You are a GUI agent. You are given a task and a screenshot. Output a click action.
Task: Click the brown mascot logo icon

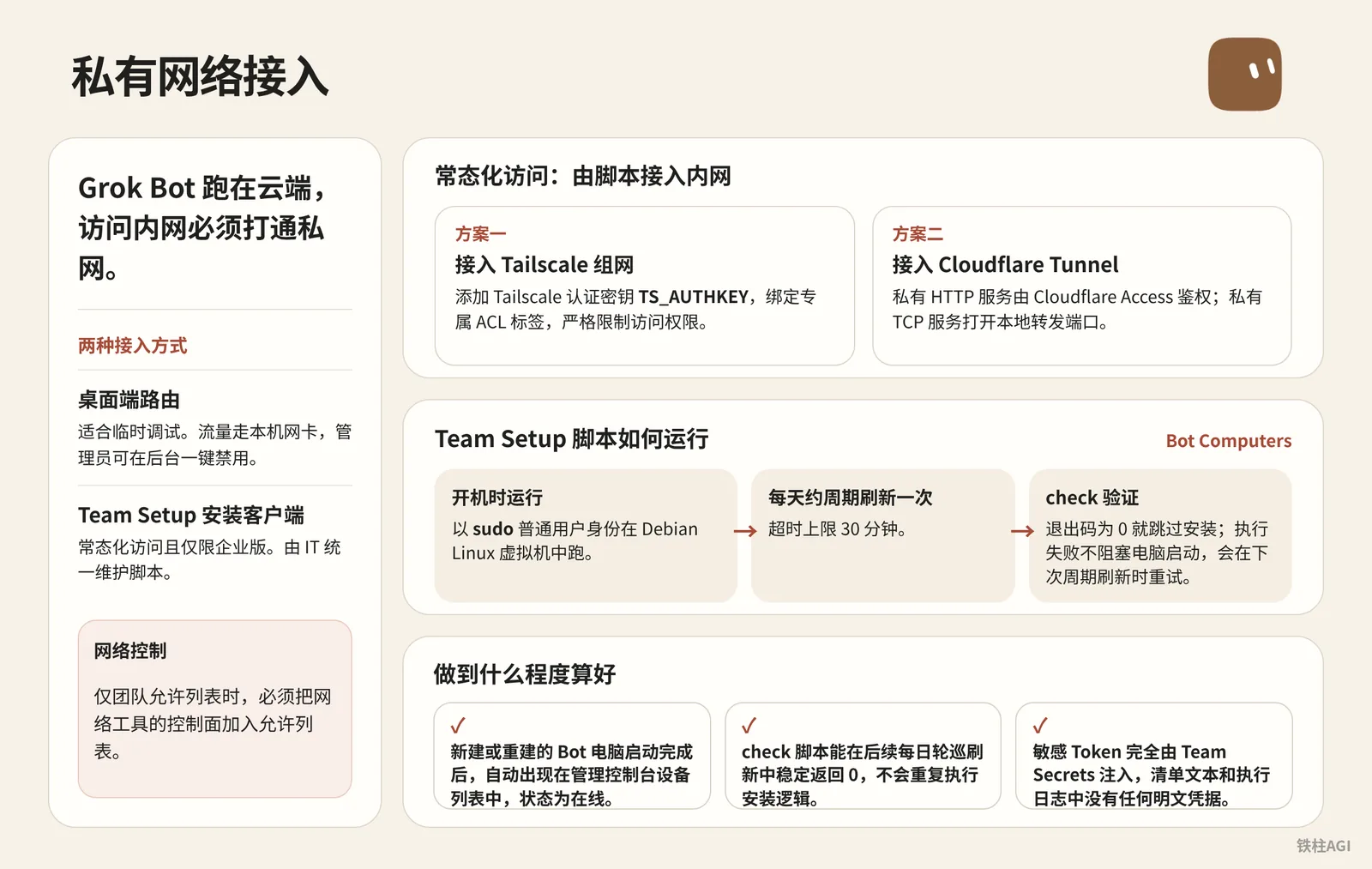click(1244, 74)
